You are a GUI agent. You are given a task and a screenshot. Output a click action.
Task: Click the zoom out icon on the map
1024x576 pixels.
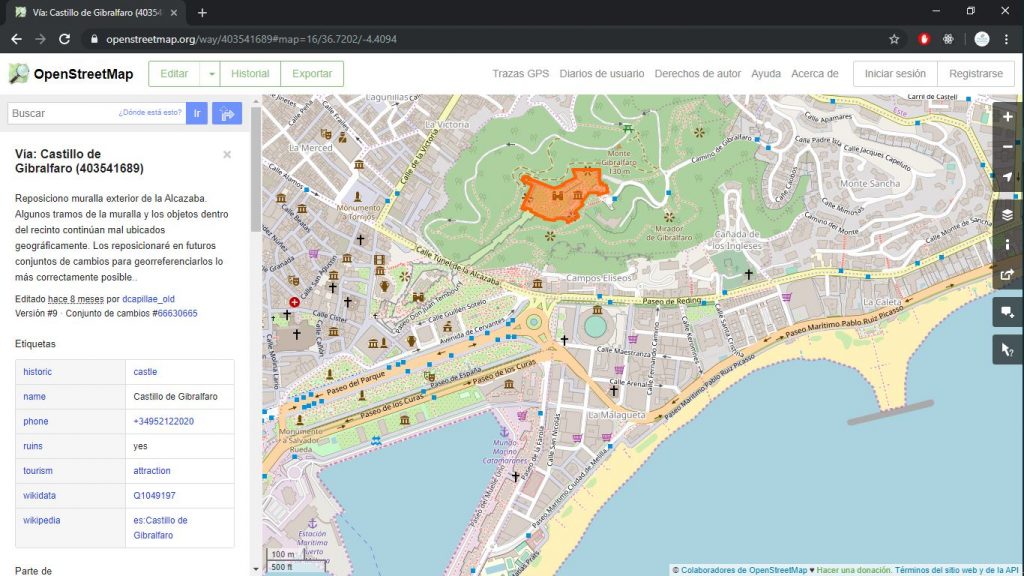pyautogui.click(x=1007, y=146)
